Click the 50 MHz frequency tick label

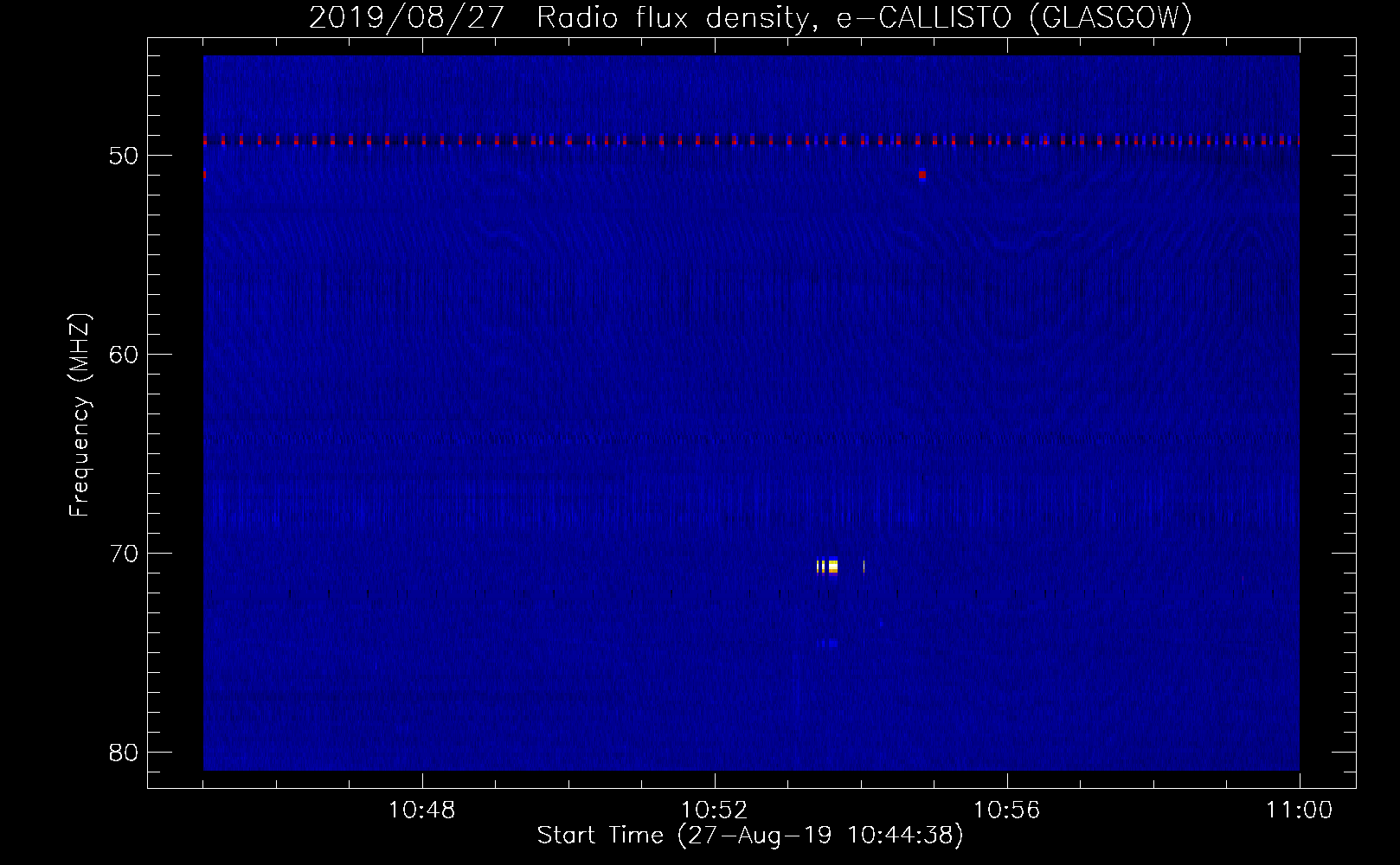pyautogui.click(x=125, y=156)
